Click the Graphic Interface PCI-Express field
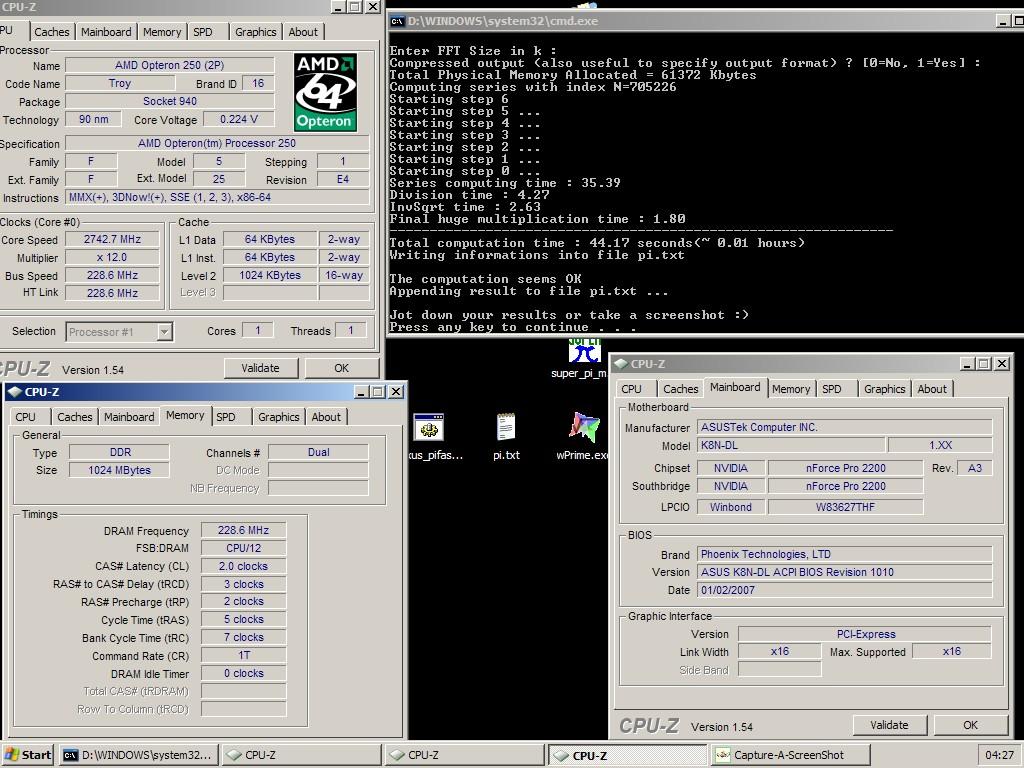 [x=865, y=634]
